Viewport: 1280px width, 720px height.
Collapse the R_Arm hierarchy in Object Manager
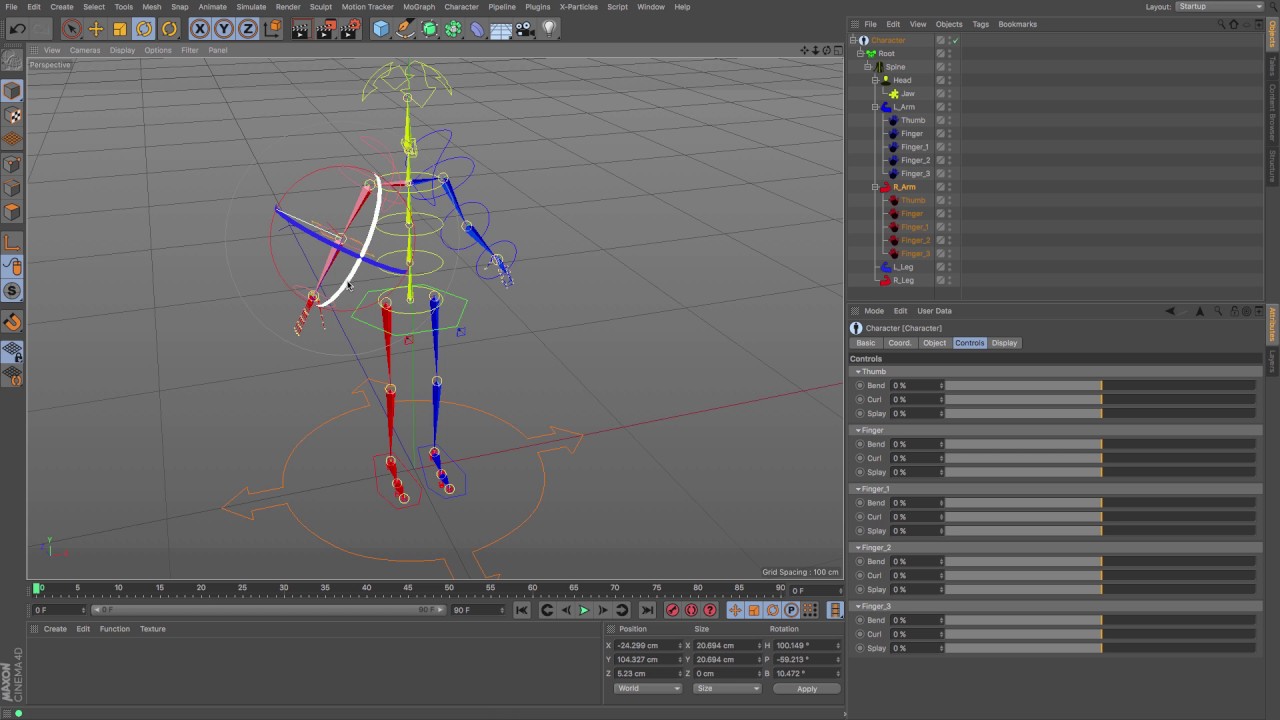click(x=875, y=187)
